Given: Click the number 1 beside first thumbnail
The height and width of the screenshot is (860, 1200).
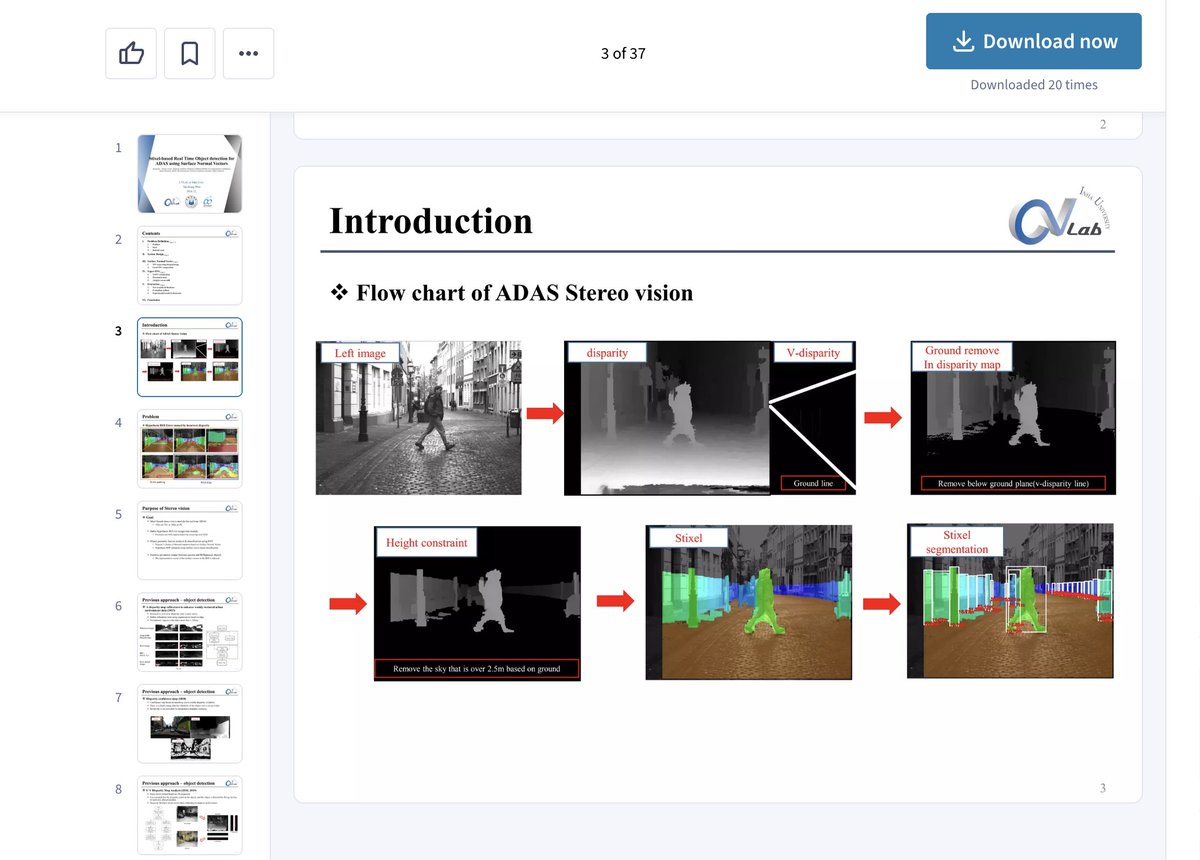Looking at the screenshot, I should click(118, 147).
